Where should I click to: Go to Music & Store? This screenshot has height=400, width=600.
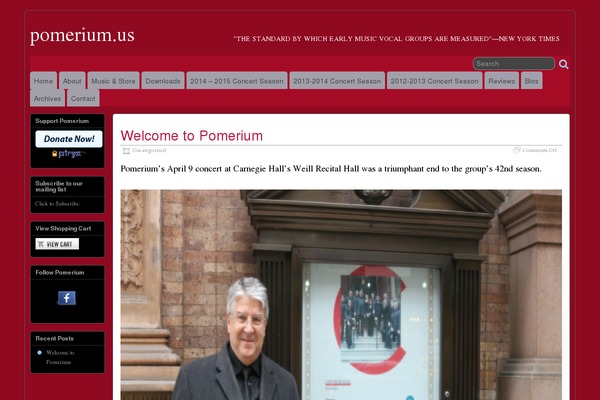tap(113, 81)
